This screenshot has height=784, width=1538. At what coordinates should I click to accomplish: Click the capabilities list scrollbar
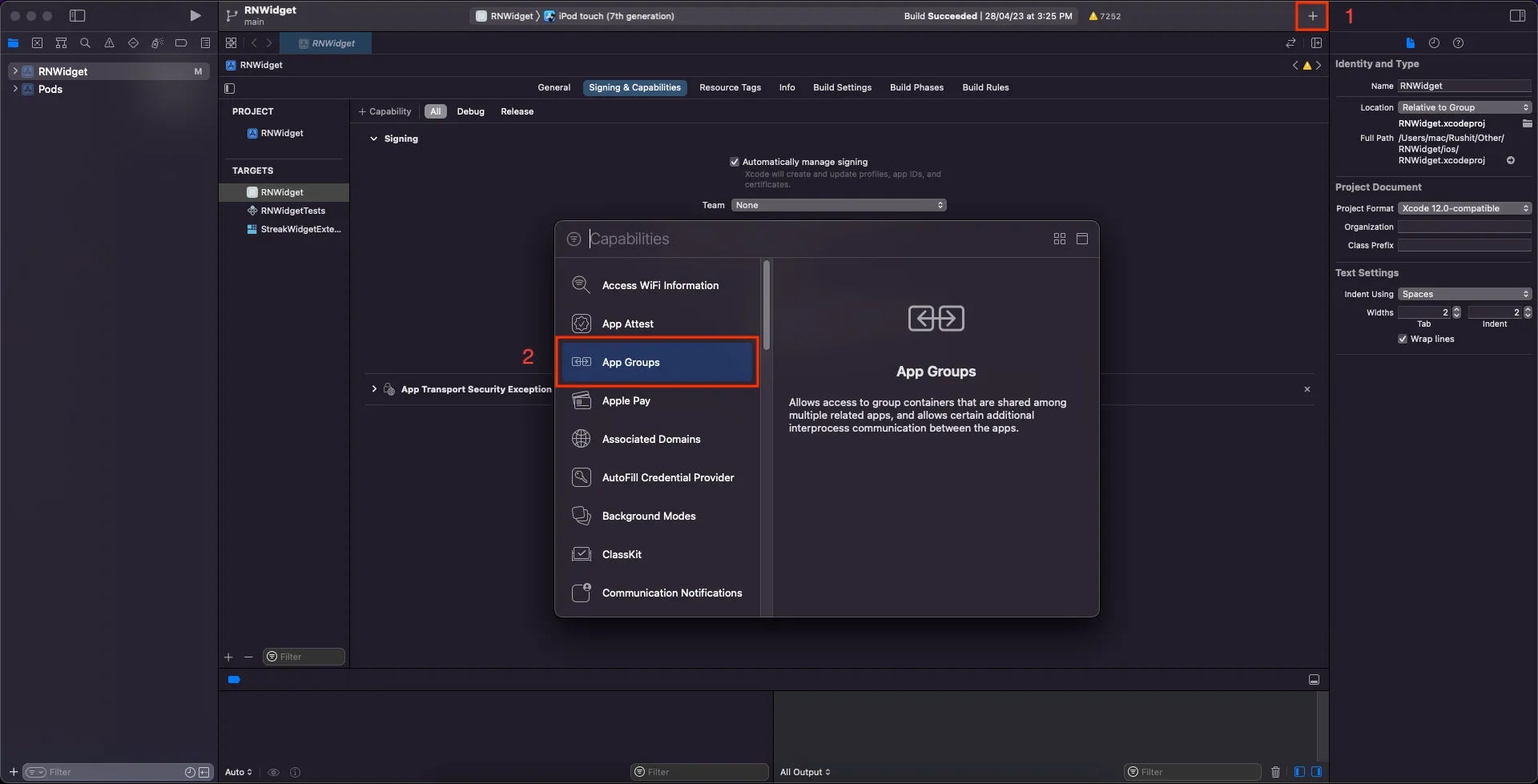tap(767, 304)
